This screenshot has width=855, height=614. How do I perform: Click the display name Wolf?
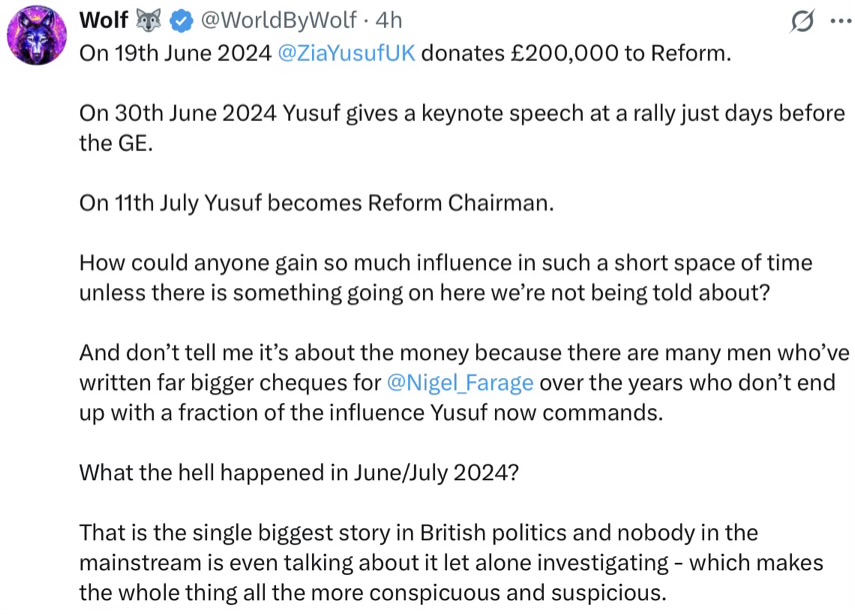coord(104,20)
